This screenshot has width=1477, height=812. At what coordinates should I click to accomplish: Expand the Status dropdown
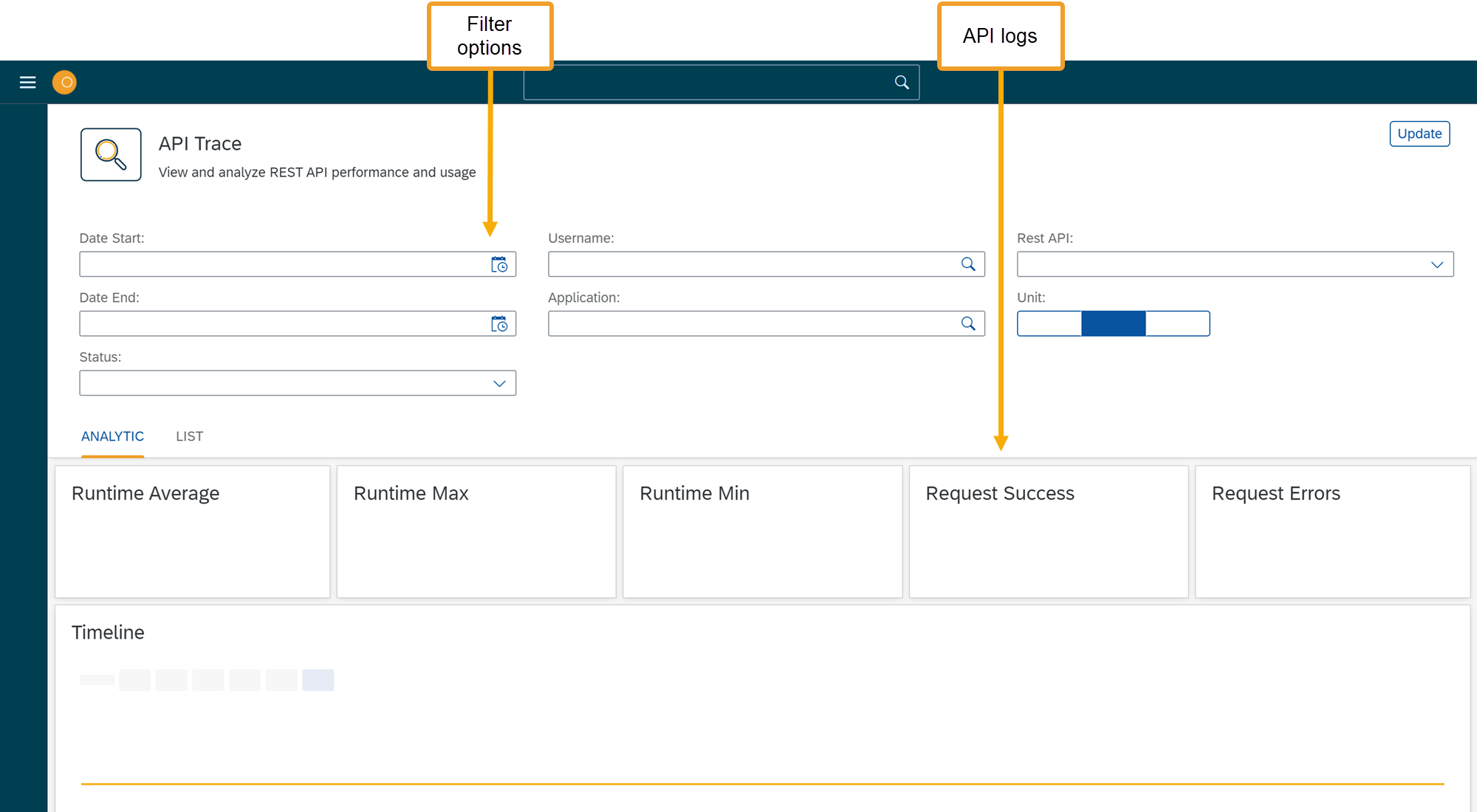coord(501,383)
